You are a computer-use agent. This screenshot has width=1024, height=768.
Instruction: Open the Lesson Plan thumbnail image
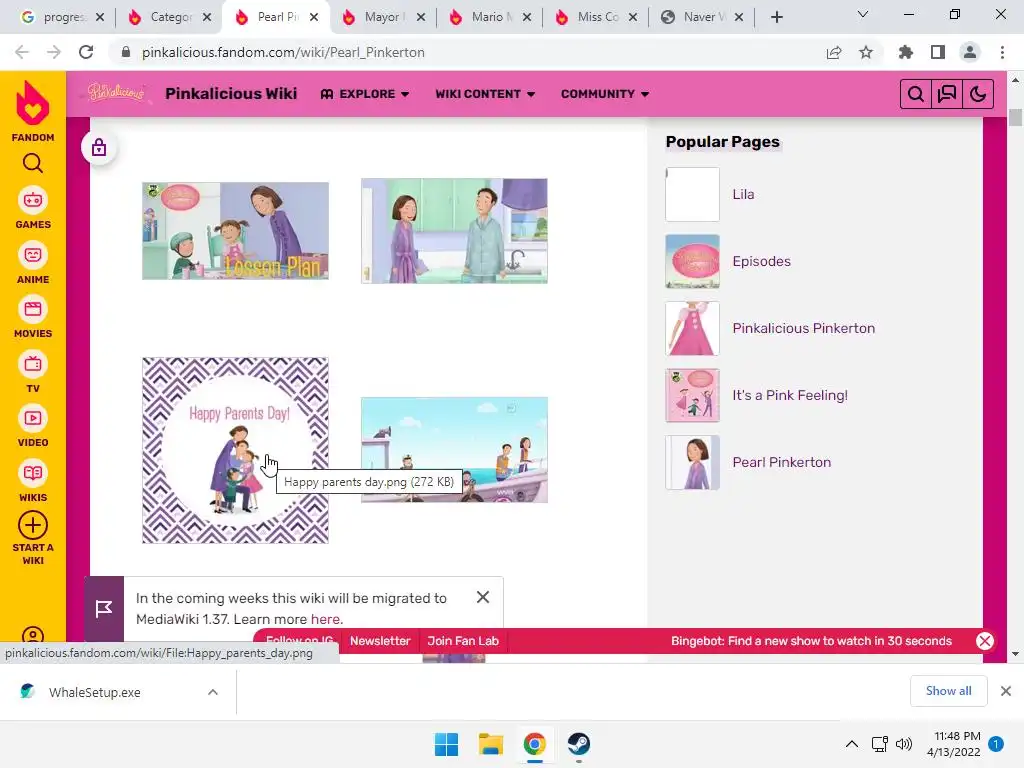click(235, 231)
